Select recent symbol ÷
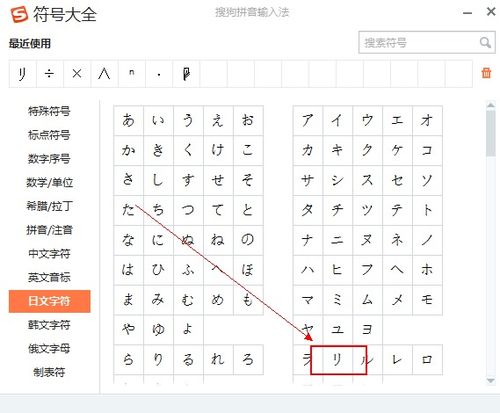Viewport: 500px width, 413px height. click(x=50, y=74)
